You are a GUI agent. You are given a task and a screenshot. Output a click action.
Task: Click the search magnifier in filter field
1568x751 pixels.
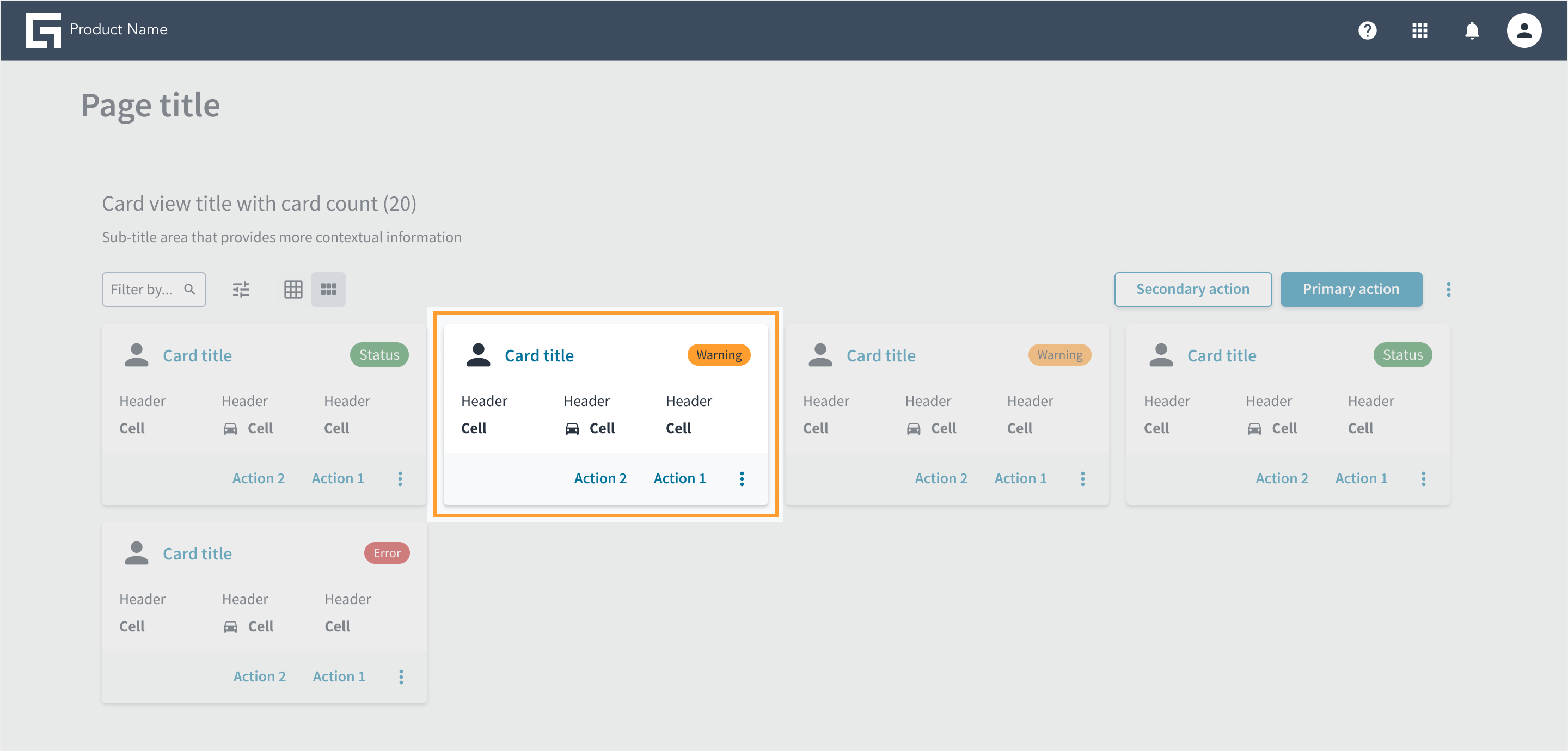(190, 289)
